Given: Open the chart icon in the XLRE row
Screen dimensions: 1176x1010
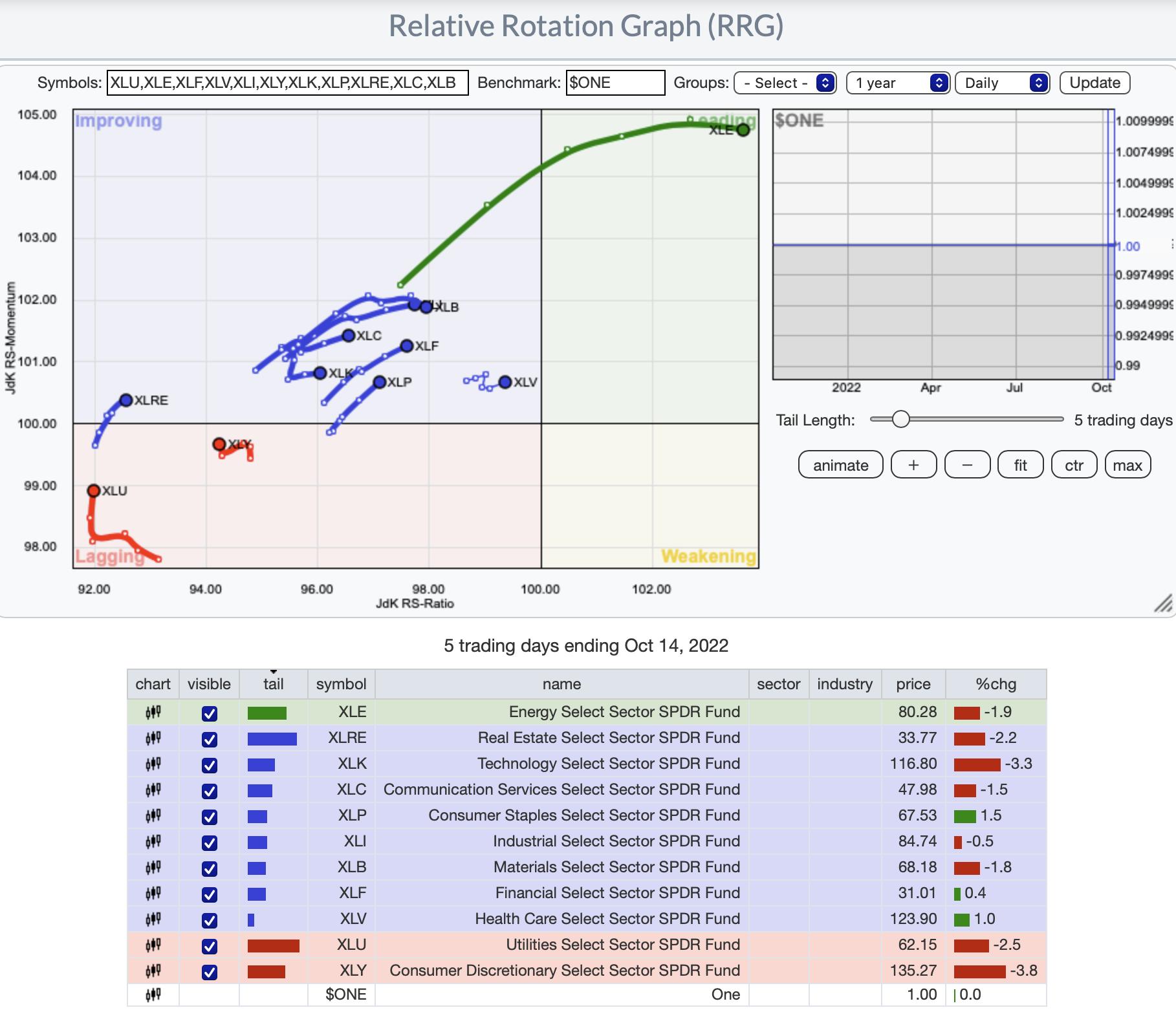Looking at the screenshot, I should point(153,738).
